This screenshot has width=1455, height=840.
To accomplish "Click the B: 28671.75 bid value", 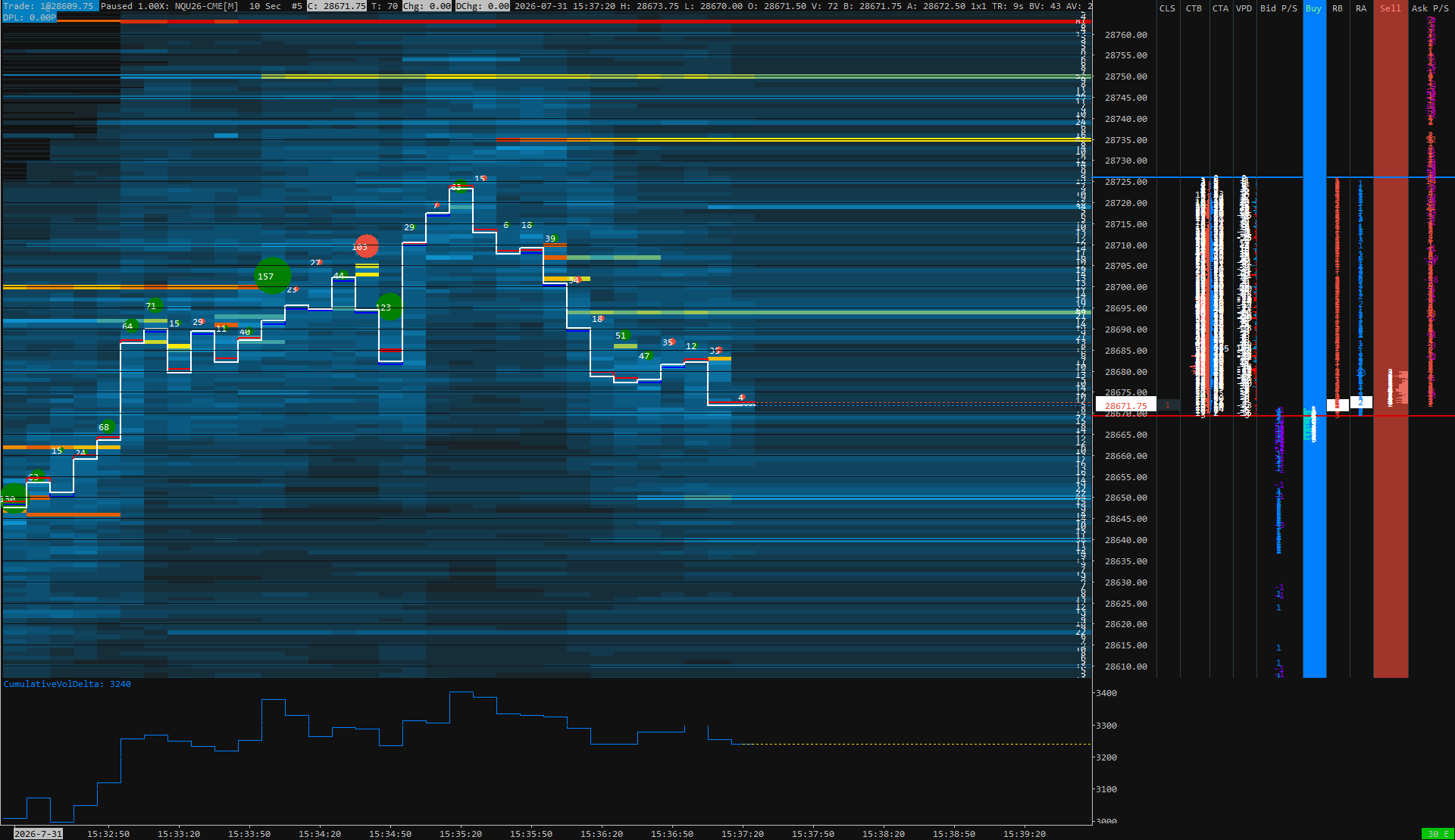I will click(x=871, y=6).
